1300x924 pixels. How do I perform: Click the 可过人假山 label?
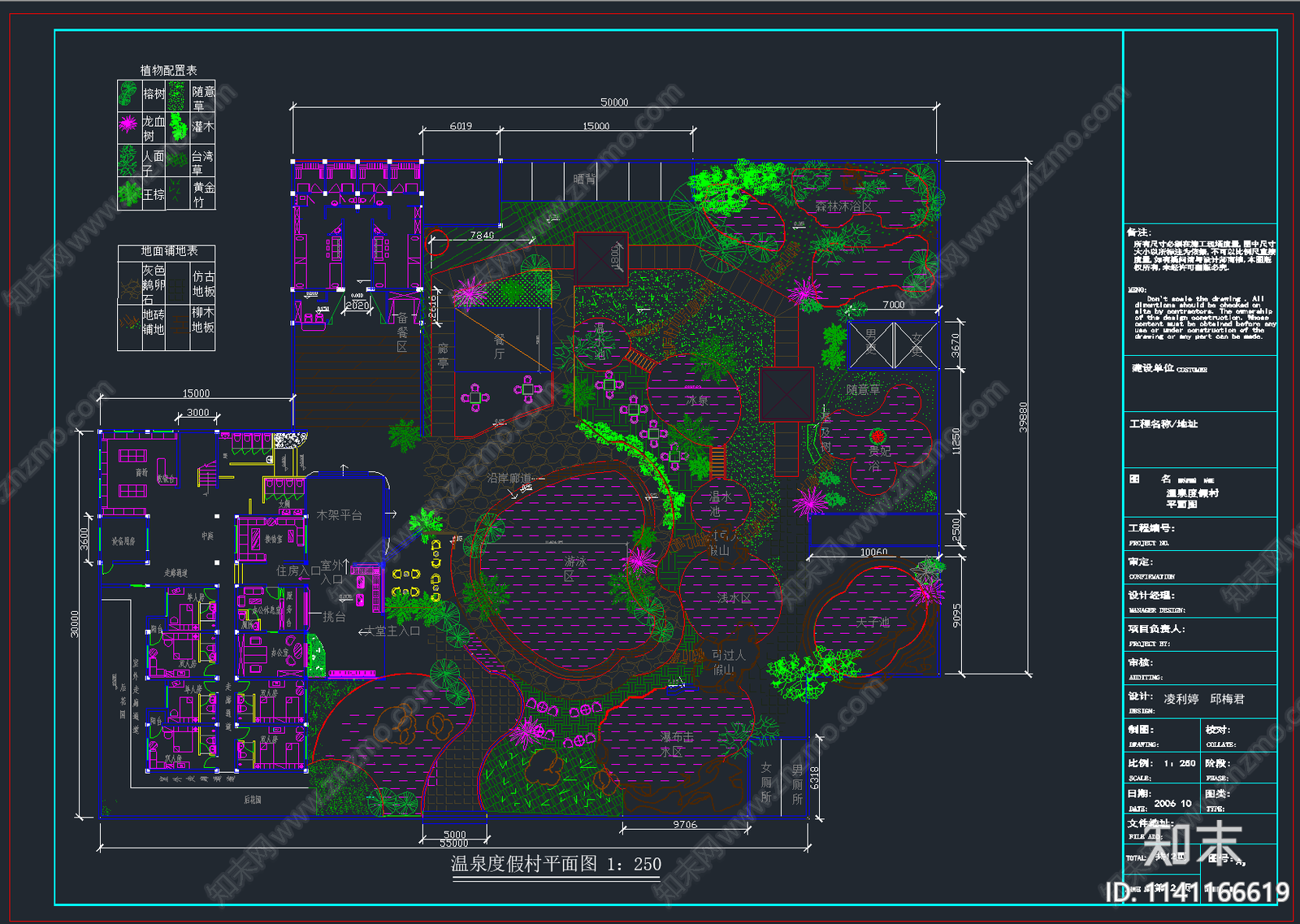[x=729, y=662]
